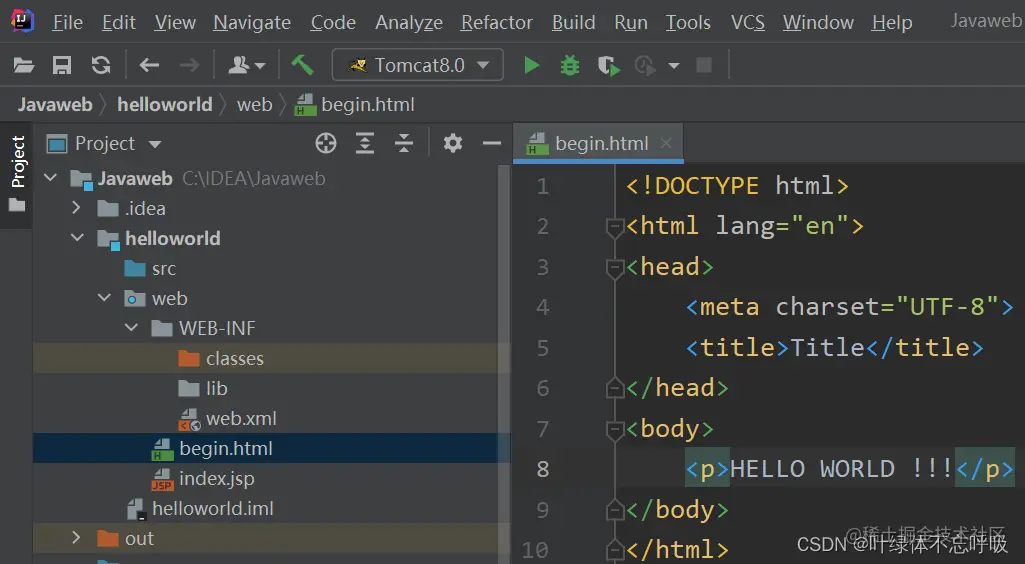Run Tomcat8.0 with the green play icon

[531, 65]
